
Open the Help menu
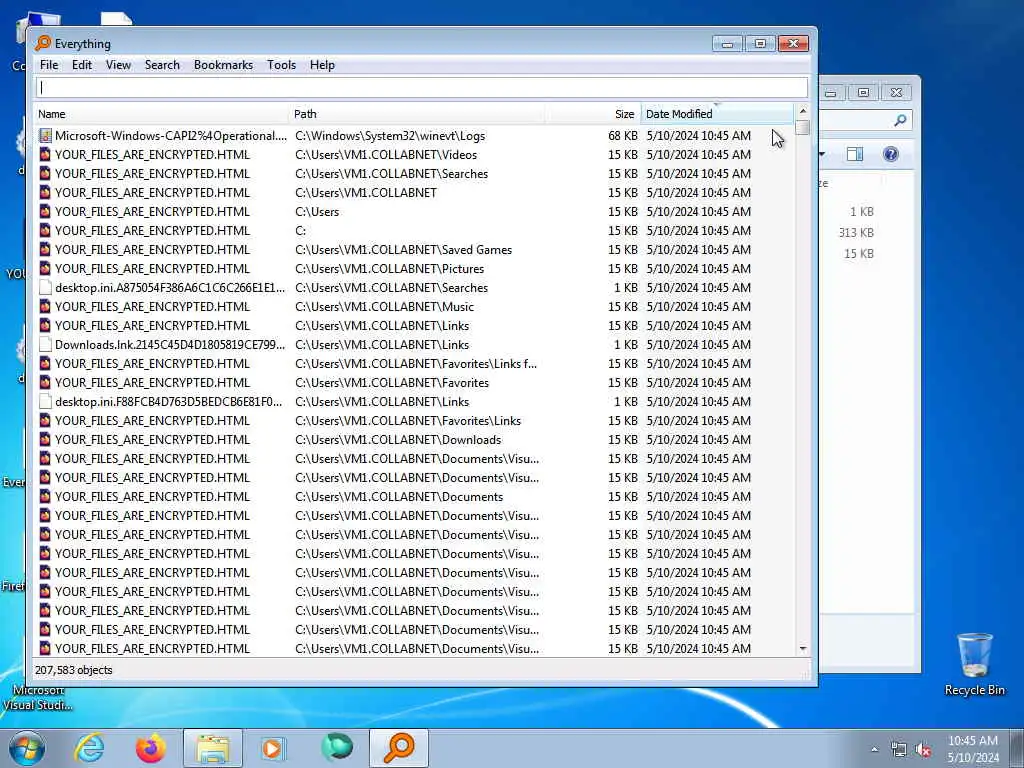322,65
